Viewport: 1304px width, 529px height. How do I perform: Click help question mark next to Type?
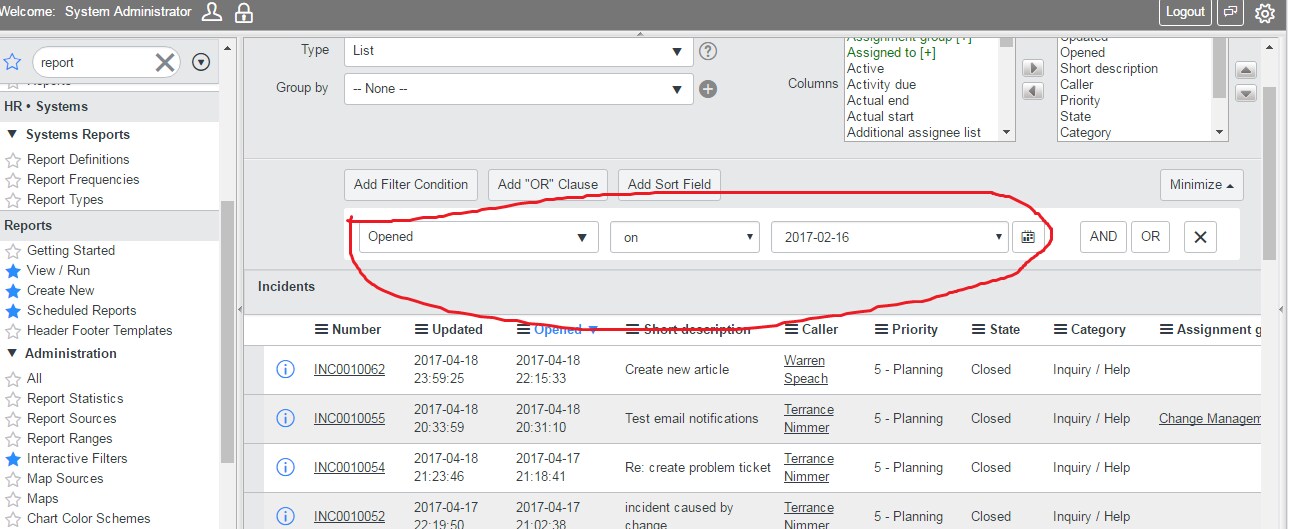click(708, 51)
